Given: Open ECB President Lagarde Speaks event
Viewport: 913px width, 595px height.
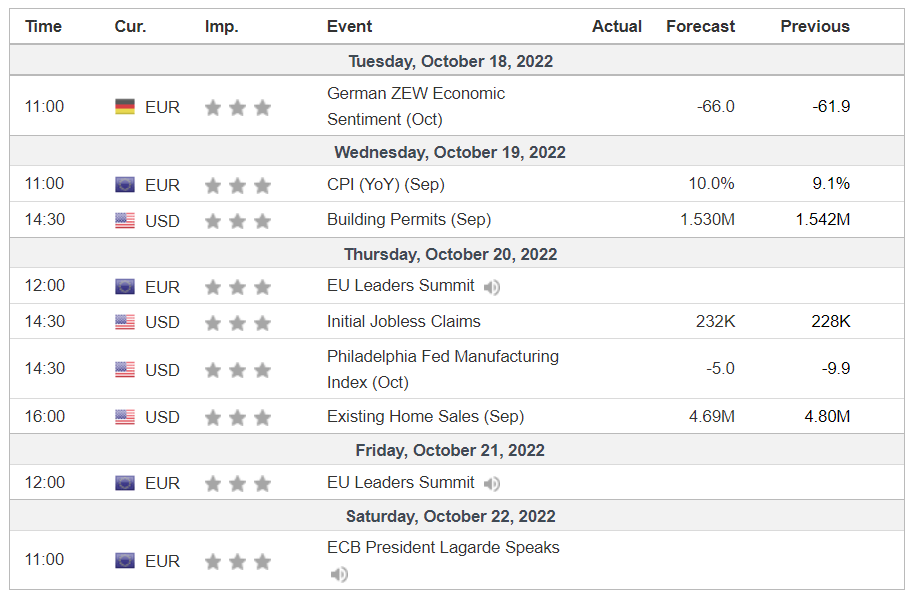Looking at the screenshot, I should (443, 547).
